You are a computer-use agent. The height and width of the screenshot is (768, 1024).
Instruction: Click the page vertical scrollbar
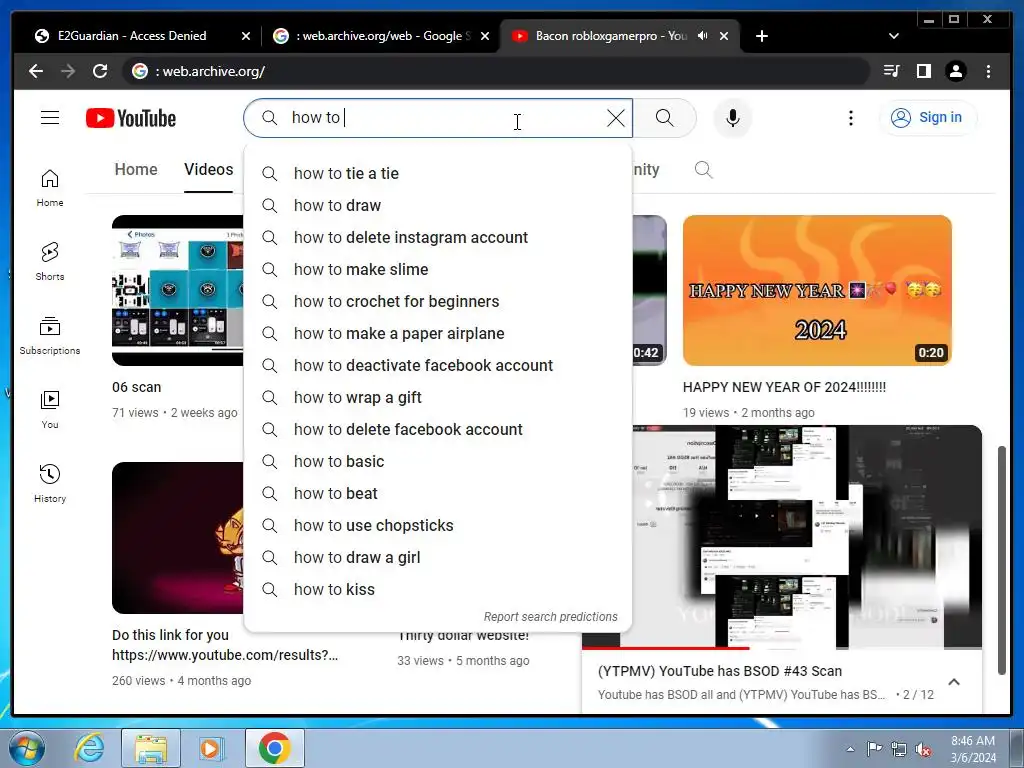pyautogui.click(x=1002, y=562)
